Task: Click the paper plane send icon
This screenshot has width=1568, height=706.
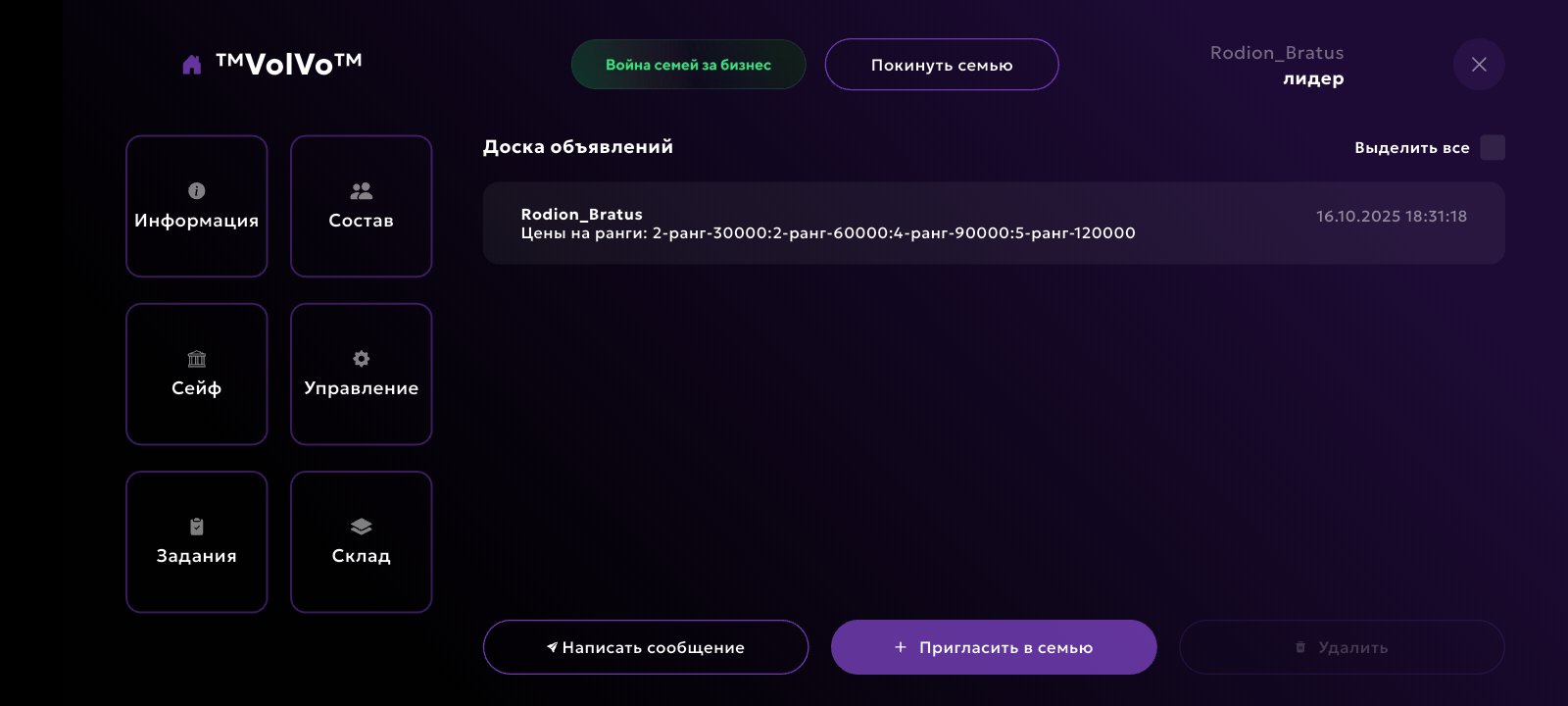Action: click(552, 647)
